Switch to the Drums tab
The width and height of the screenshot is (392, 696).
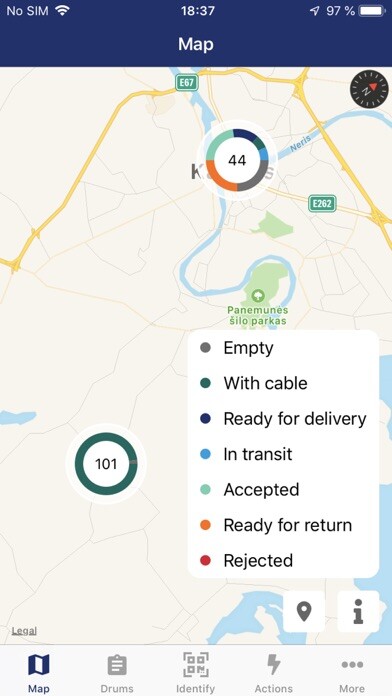[x=117, y=674]
